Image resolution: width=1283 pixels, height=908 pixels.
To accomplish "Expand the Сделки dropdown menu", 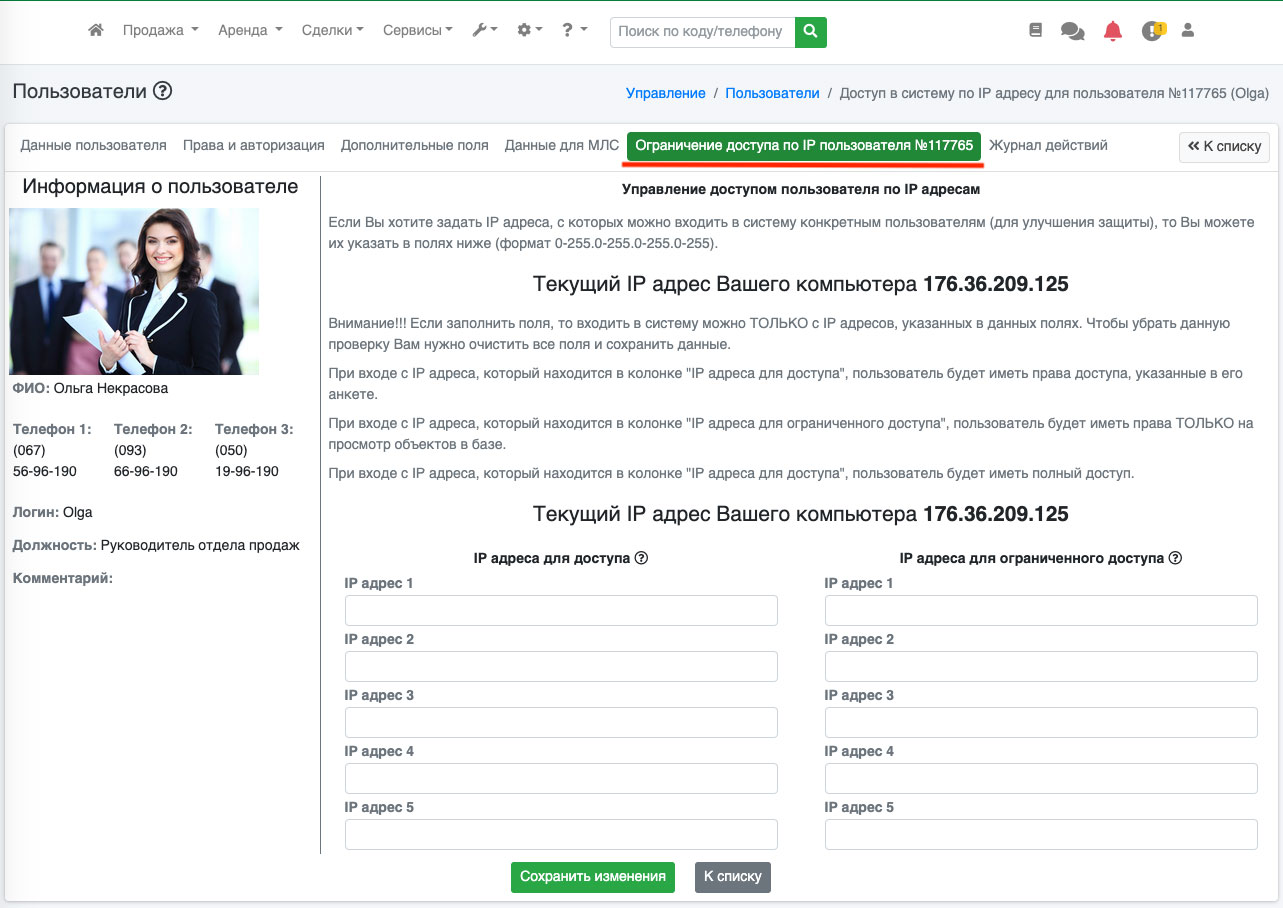I will [333, 31].
